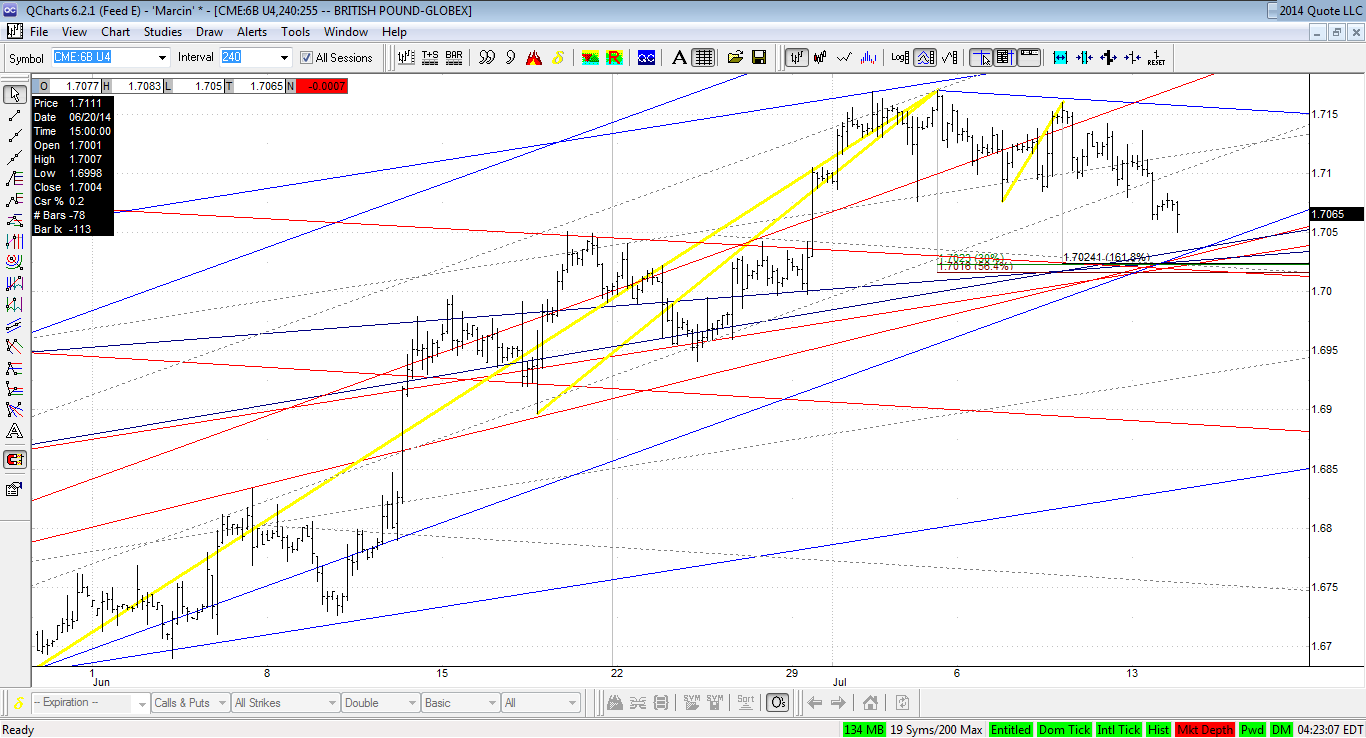
Task: Click the Dom Tick status indicator
Action: click(1065, 730)
